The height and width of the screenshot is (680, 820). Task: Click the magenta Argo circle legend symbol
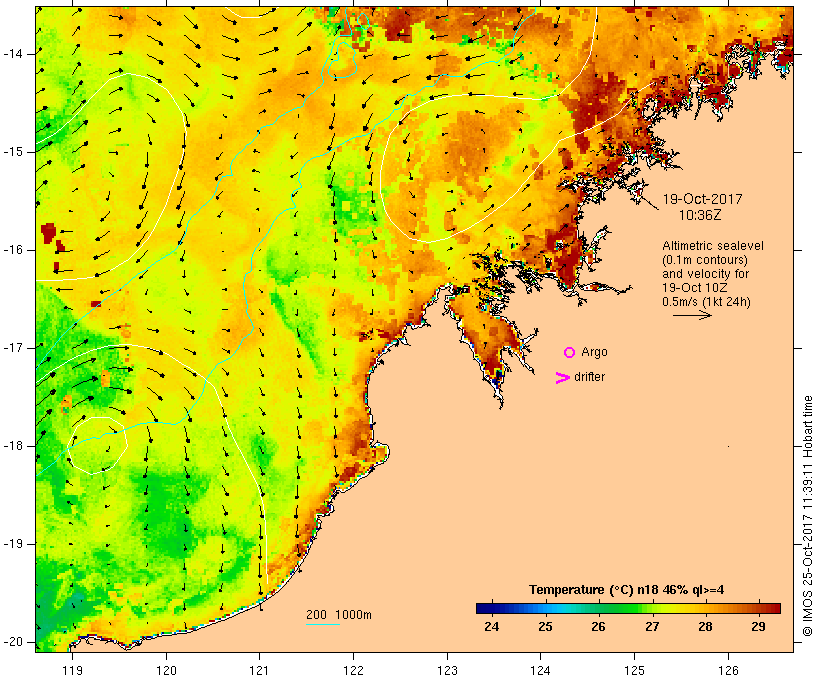[570, 353]
